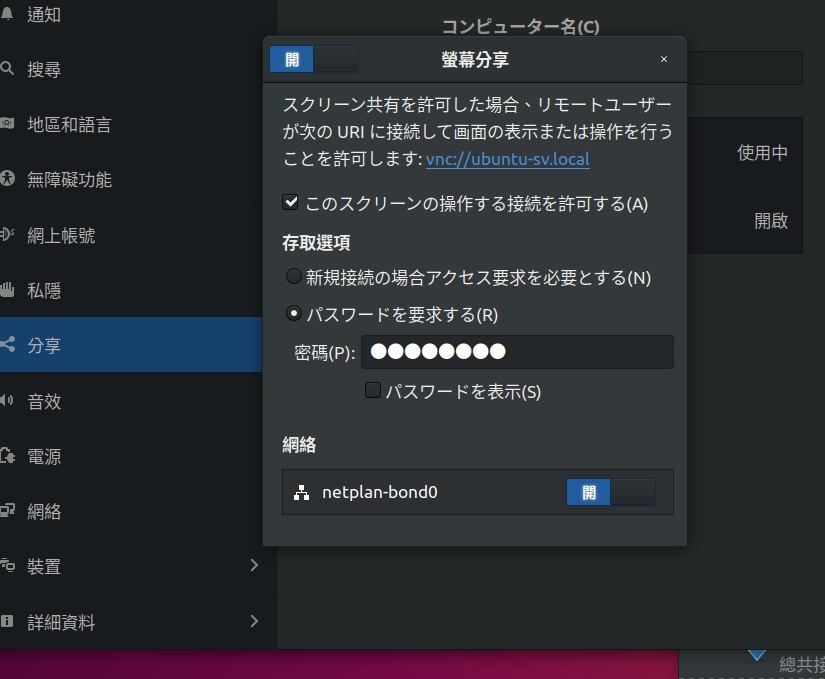
Task: Click the accessibility icon beside 無障礙功能
Action: click(6, 179)
